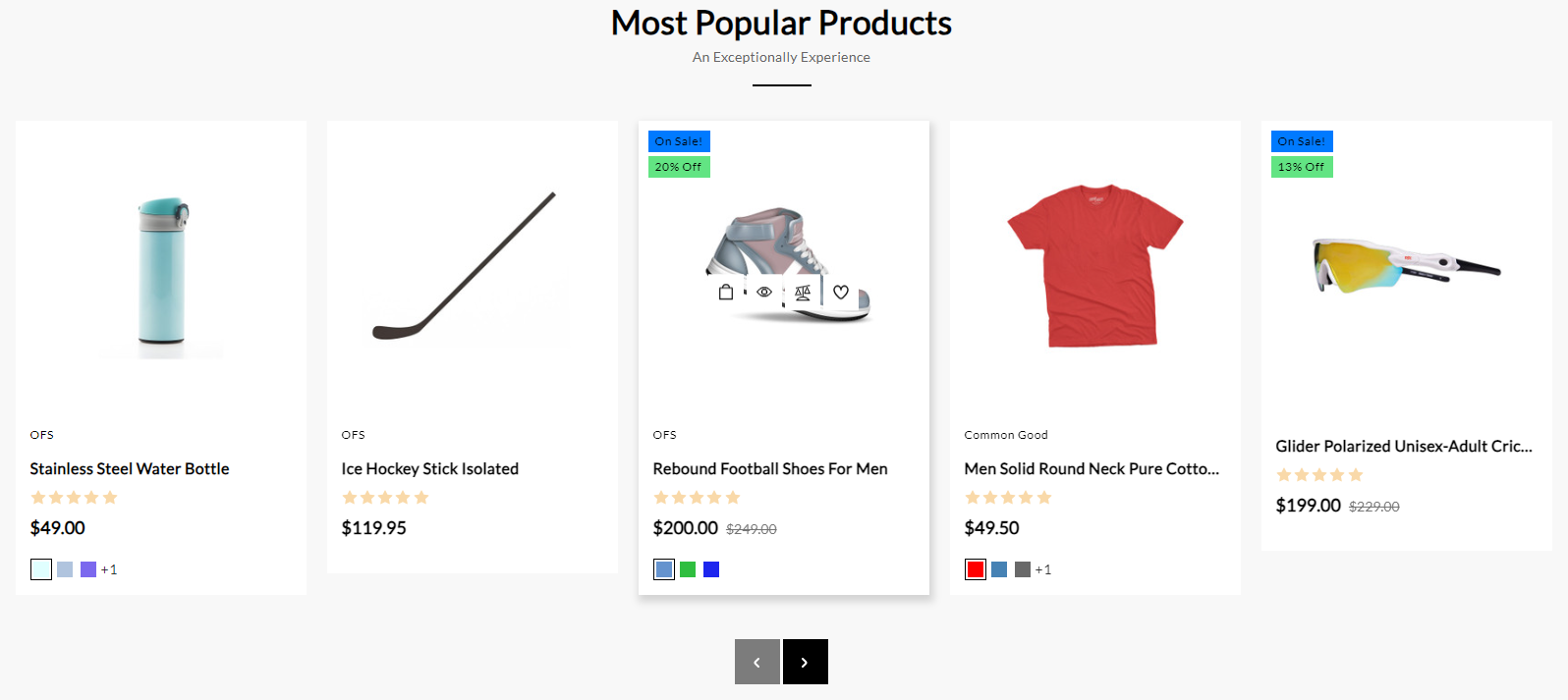This screenshot has width=1568, height=700.
Task: Click the quick view eye icon on the football shoes
Action: tap(763, 292)
